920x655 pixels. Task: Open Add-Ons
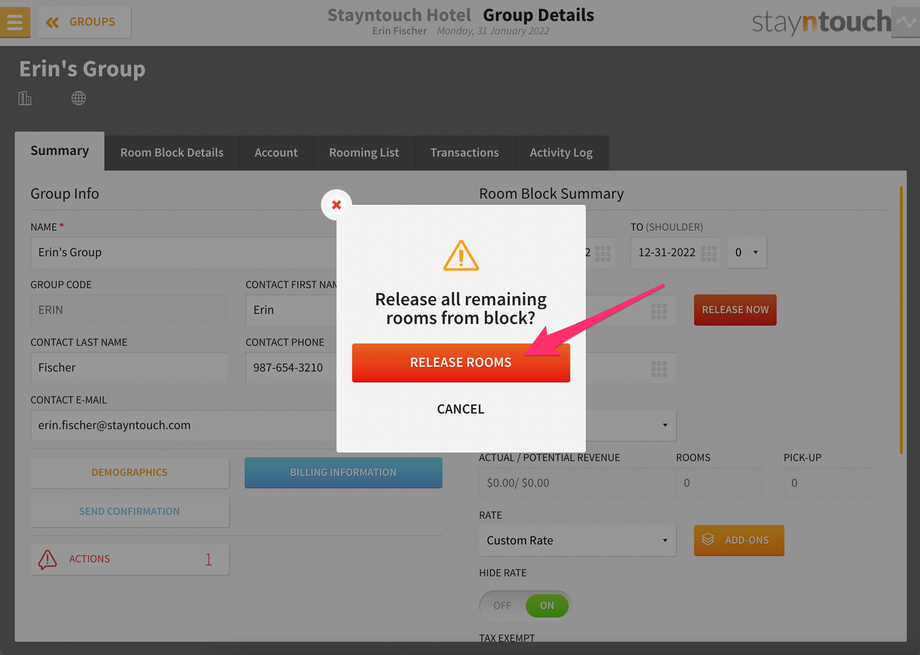click(739, 541)
